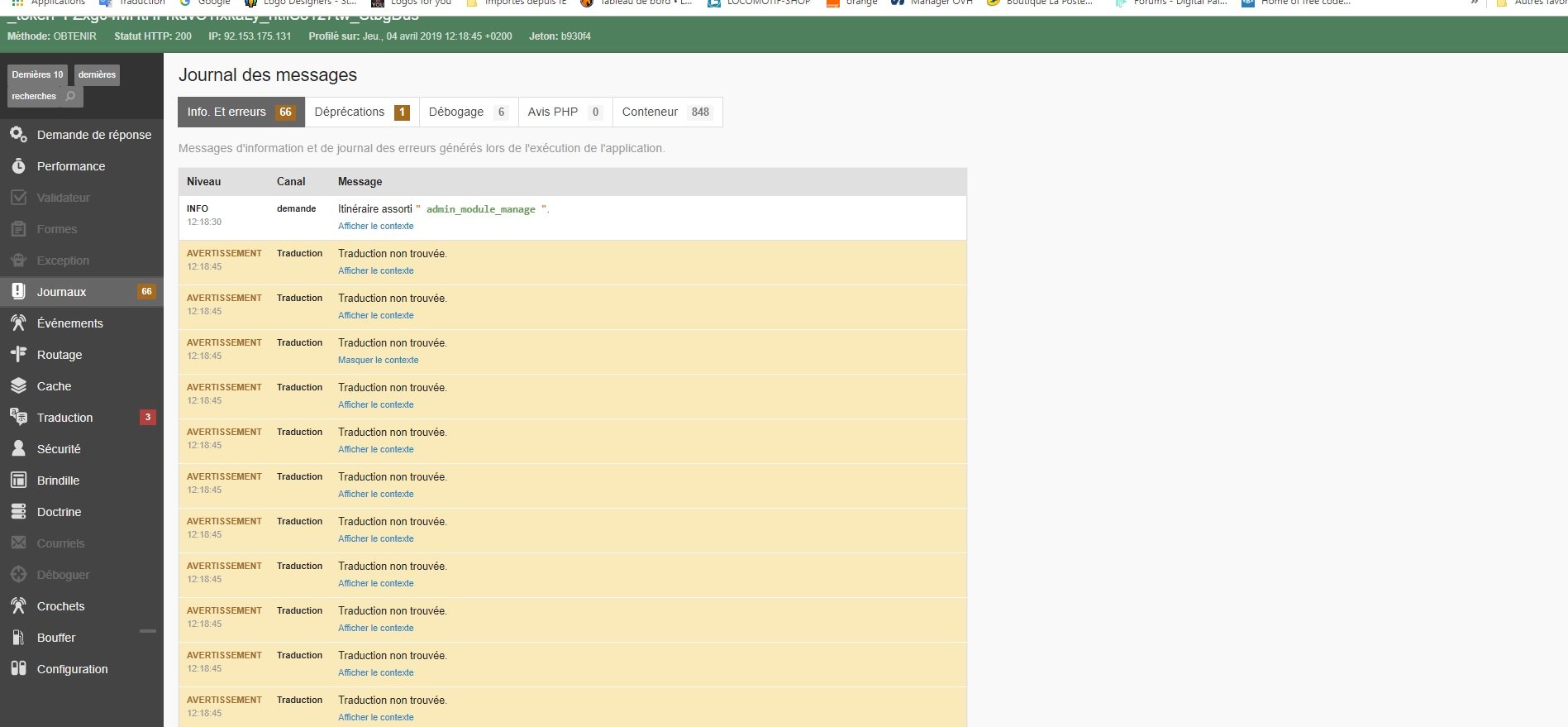Image resolution: width=1568 pixels, height=727 pixels.
Task: Click the Événements antenna icon
Action: tap(18, 323)
